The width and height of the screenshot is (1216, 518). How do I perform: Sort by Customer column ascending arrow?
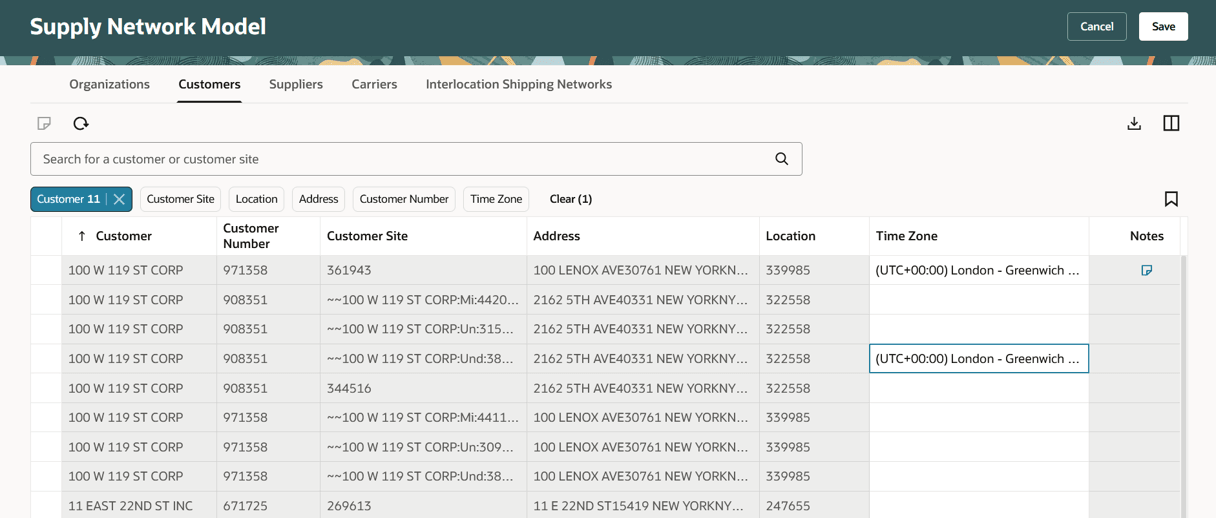click(x=82, y=236)
